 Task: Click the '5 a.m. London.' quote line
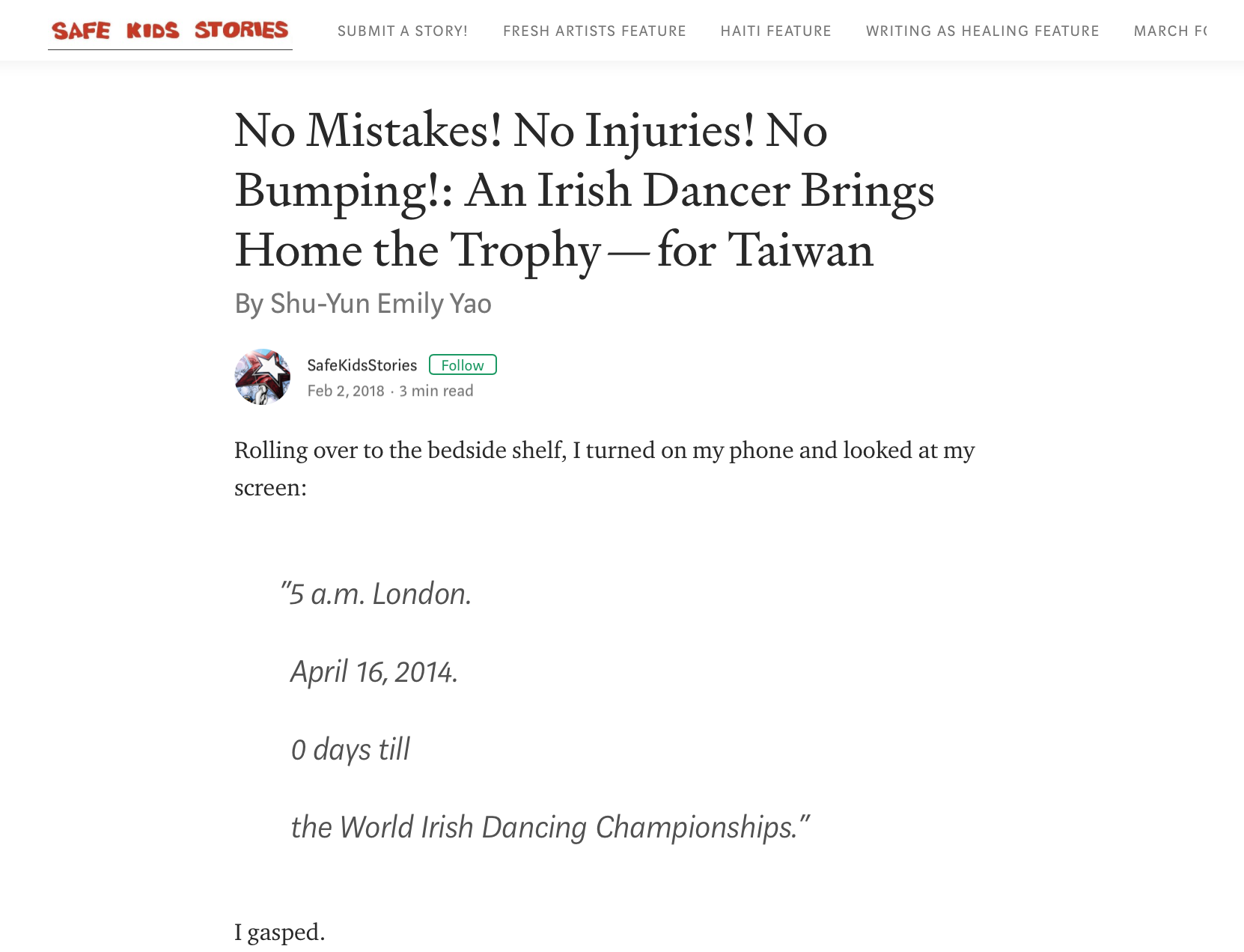(376, 594)
